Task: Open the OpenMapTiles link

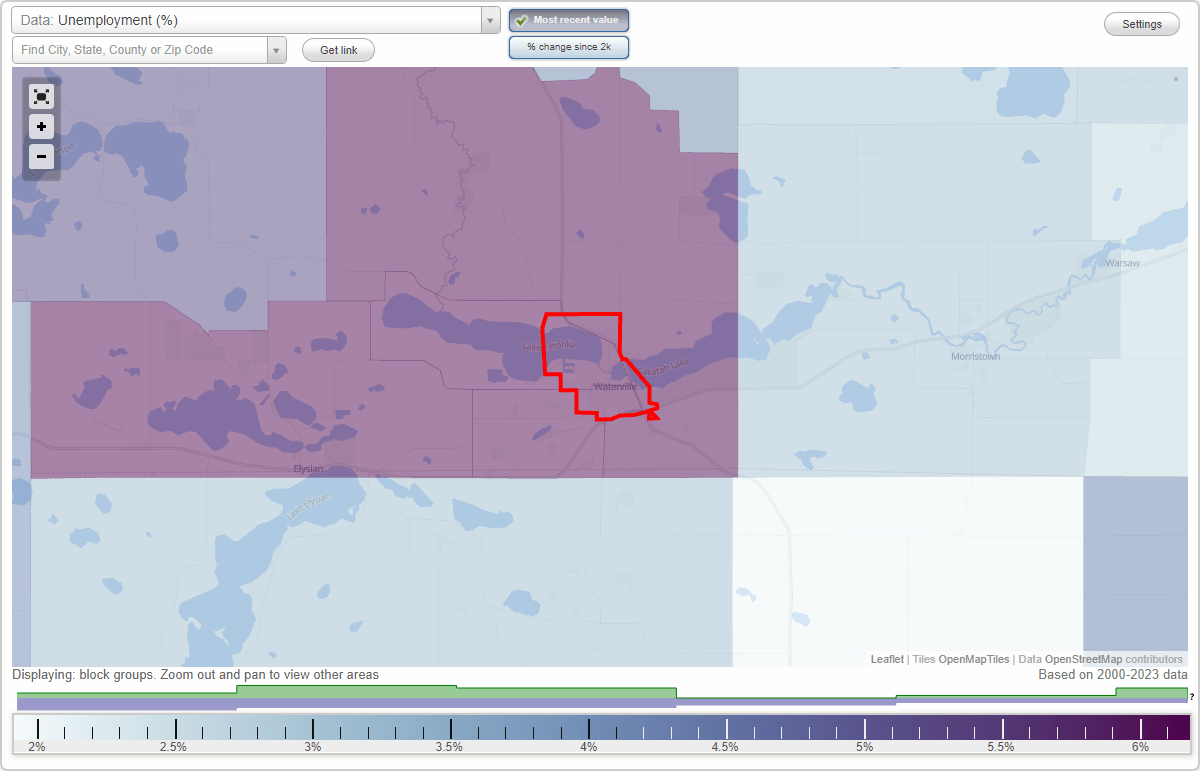Action: point(973,659)
